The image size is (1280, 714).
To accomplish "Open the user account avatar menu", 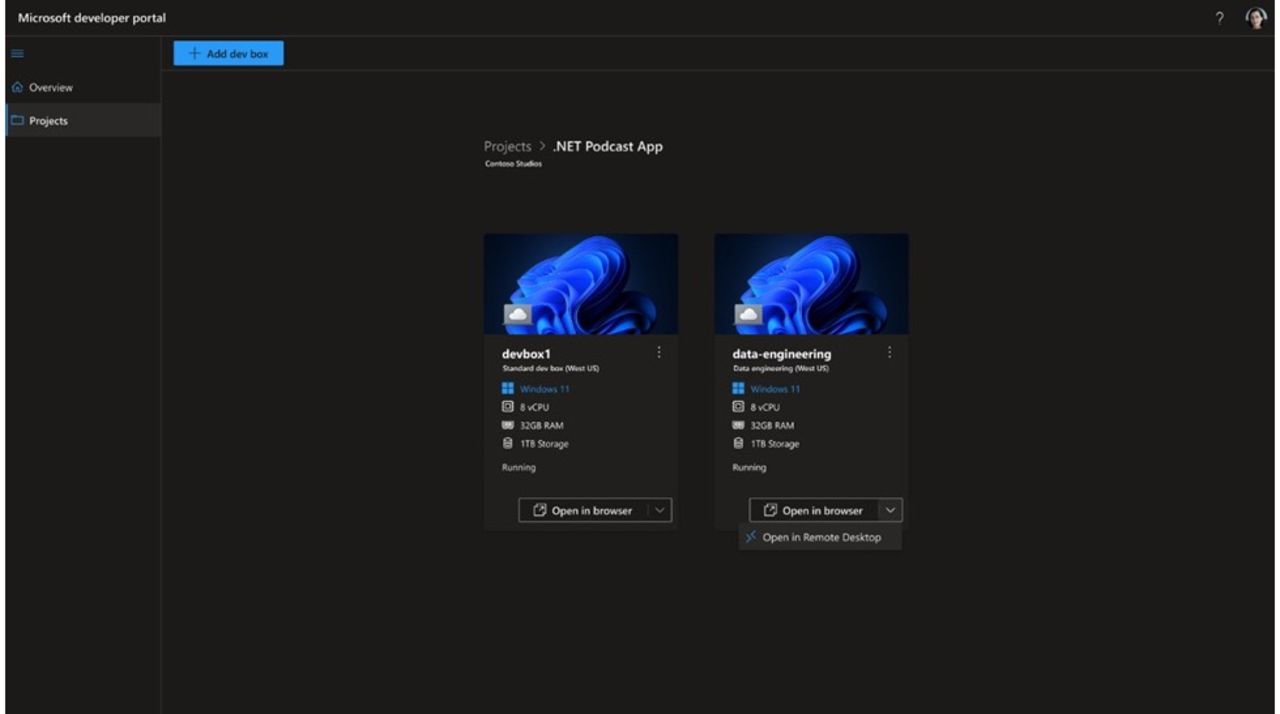I will click(x=1253, y=17).
